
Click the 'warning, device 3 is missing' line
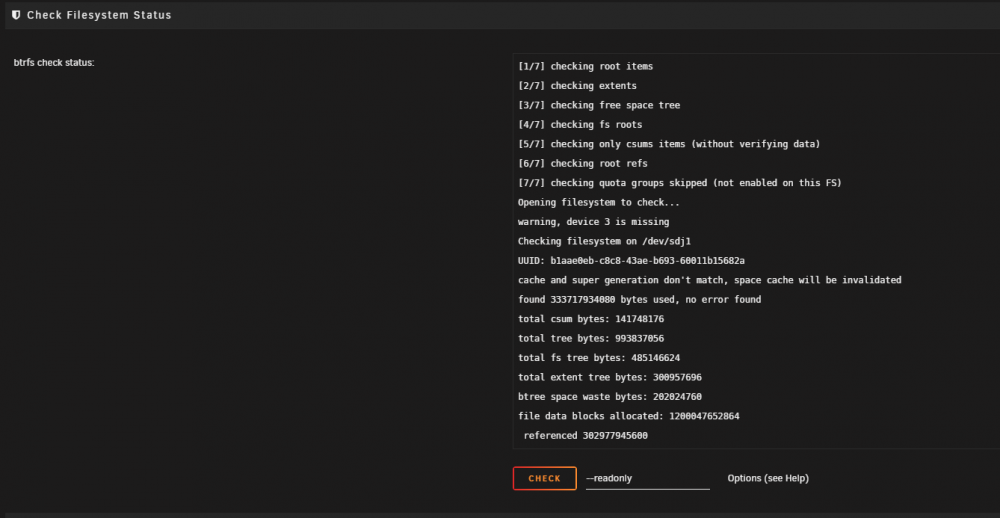tap(594, 222)
